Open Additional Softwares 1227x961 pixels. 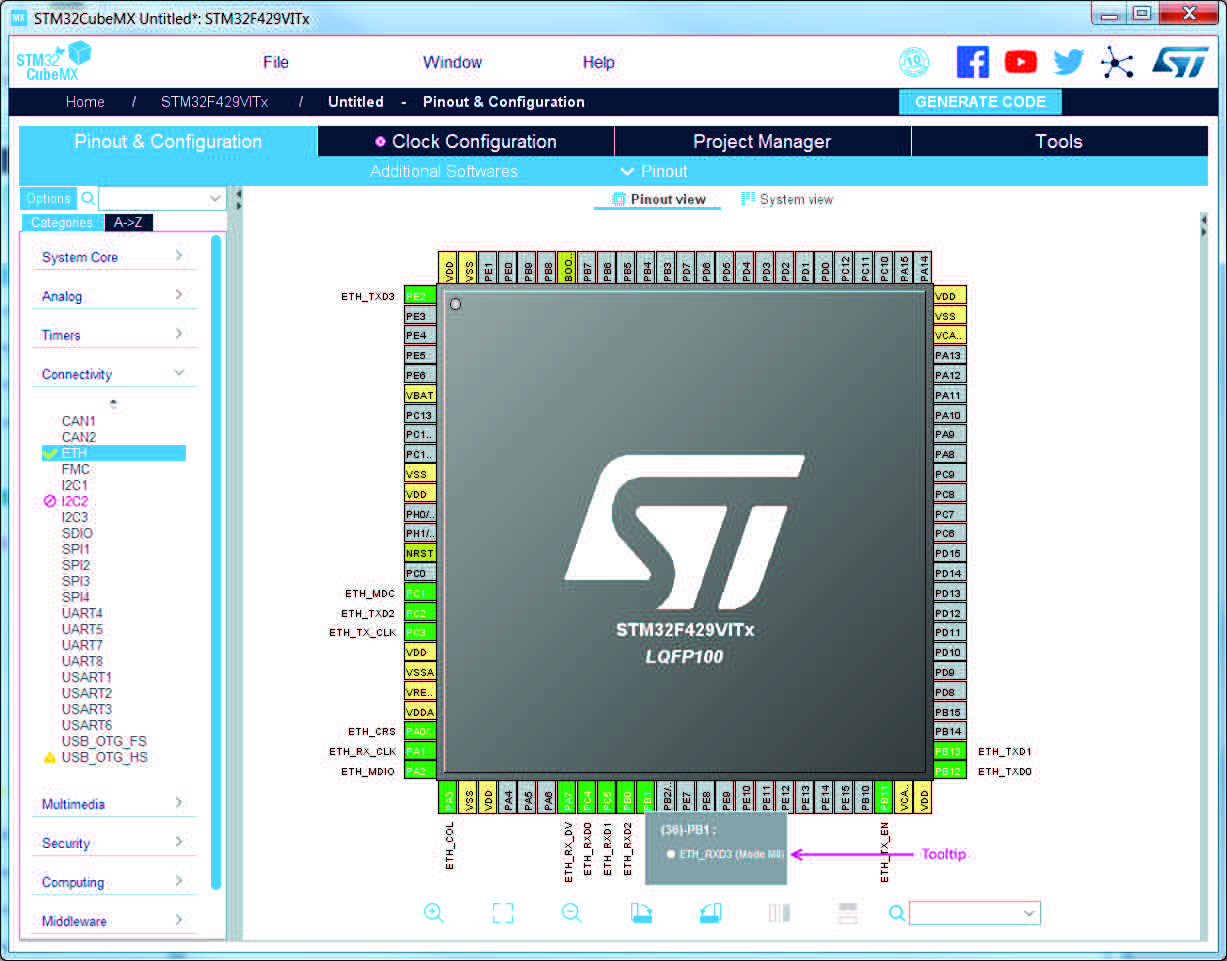point(444,171)
